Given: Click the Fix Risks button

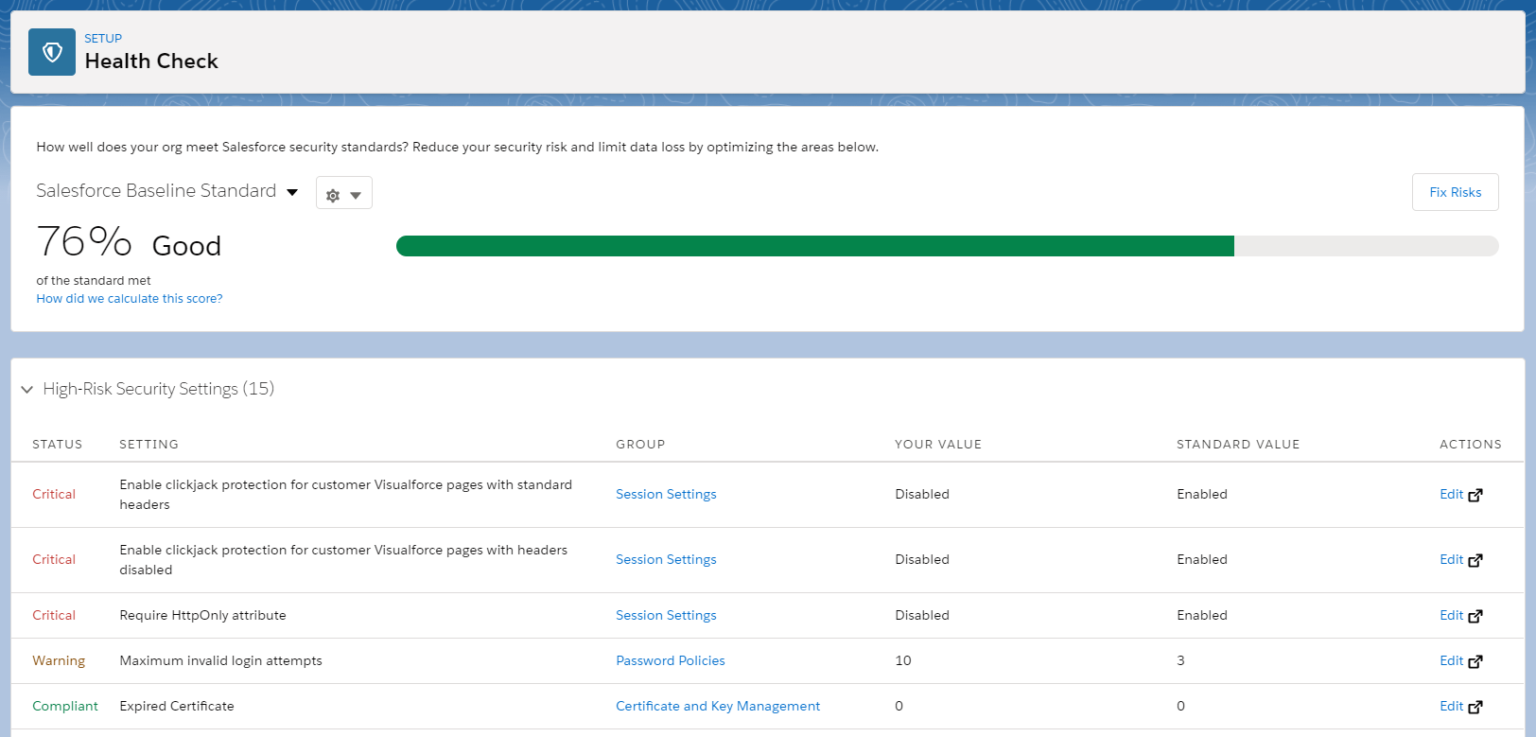Looking at the screenshot, I should [x=1455, y=191].
